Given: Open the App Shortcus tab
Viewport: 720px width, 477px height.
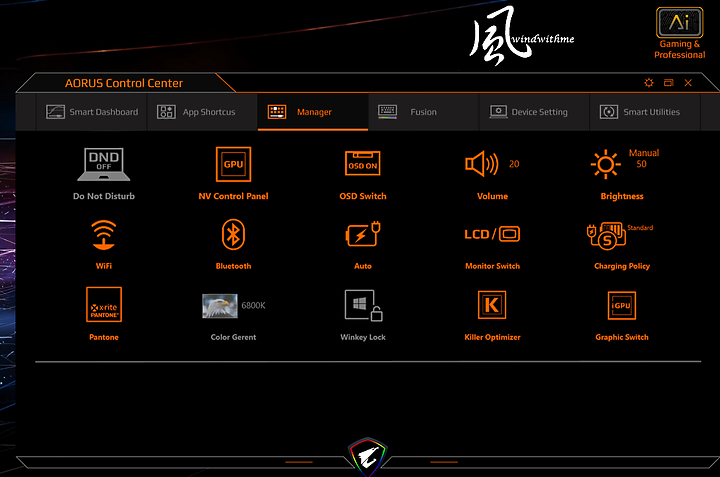Looking at the screenshot, I should 202,112.
